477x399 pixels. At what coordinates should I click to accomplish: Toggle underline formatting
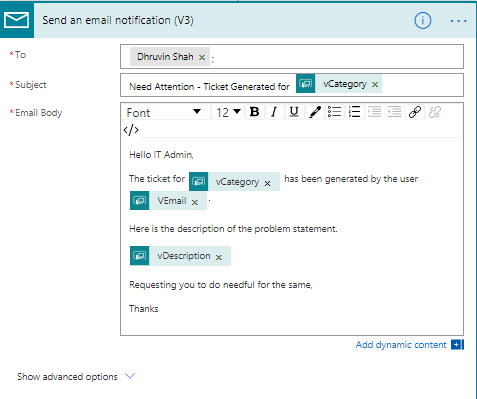pyautogui.click(x=294, y=112)
